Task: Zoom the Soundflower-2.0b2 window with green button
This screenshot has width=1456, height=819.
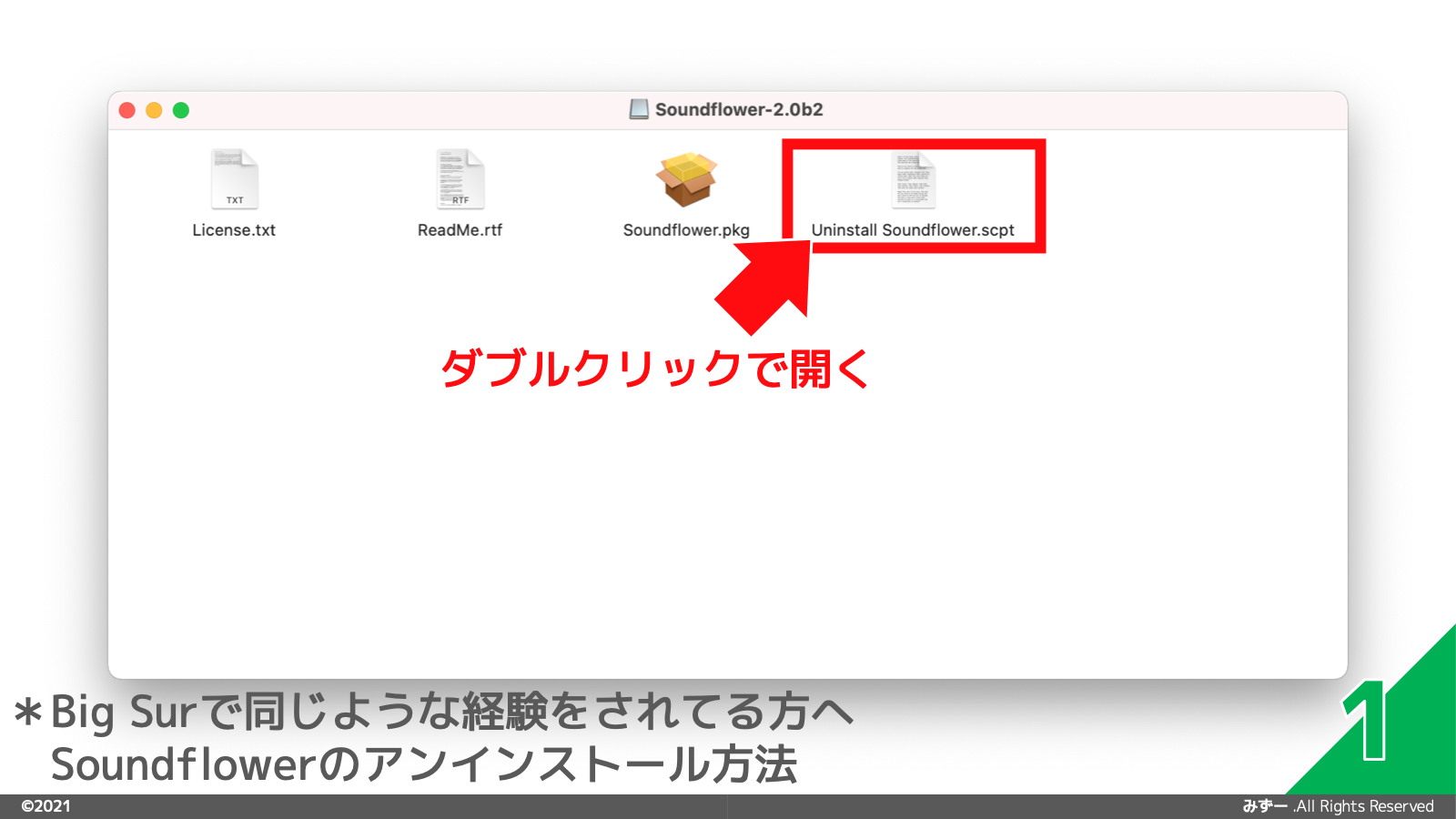Action: tap(181, 110)
